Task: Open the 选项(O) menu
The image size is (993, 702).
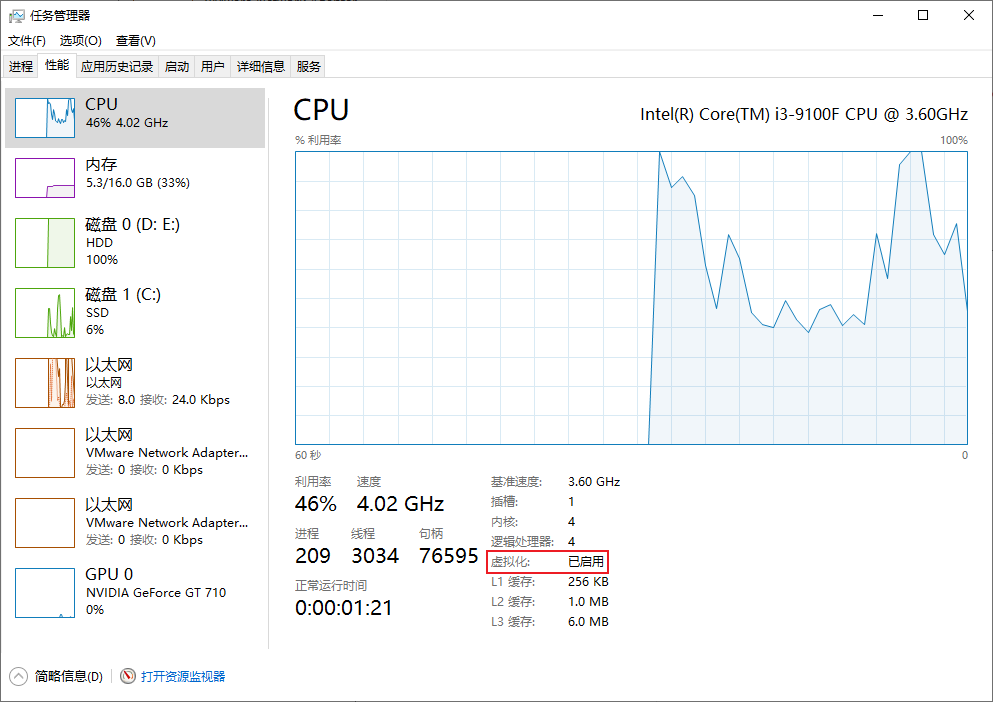Action: click(81, 41)
